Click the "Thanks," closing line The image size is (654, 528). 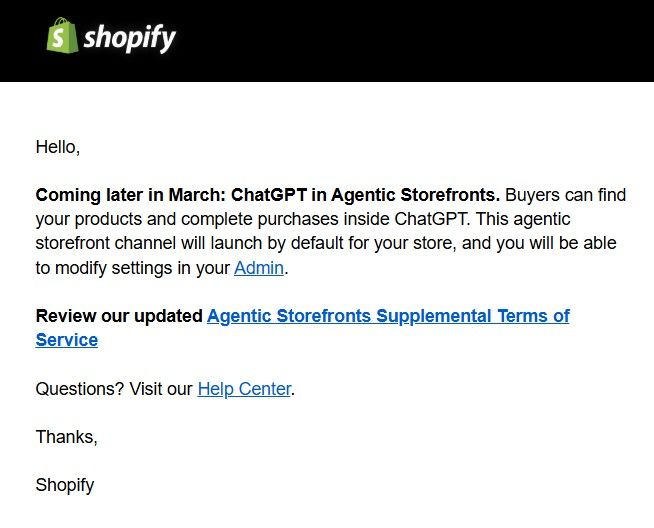(x=66, y=437)
